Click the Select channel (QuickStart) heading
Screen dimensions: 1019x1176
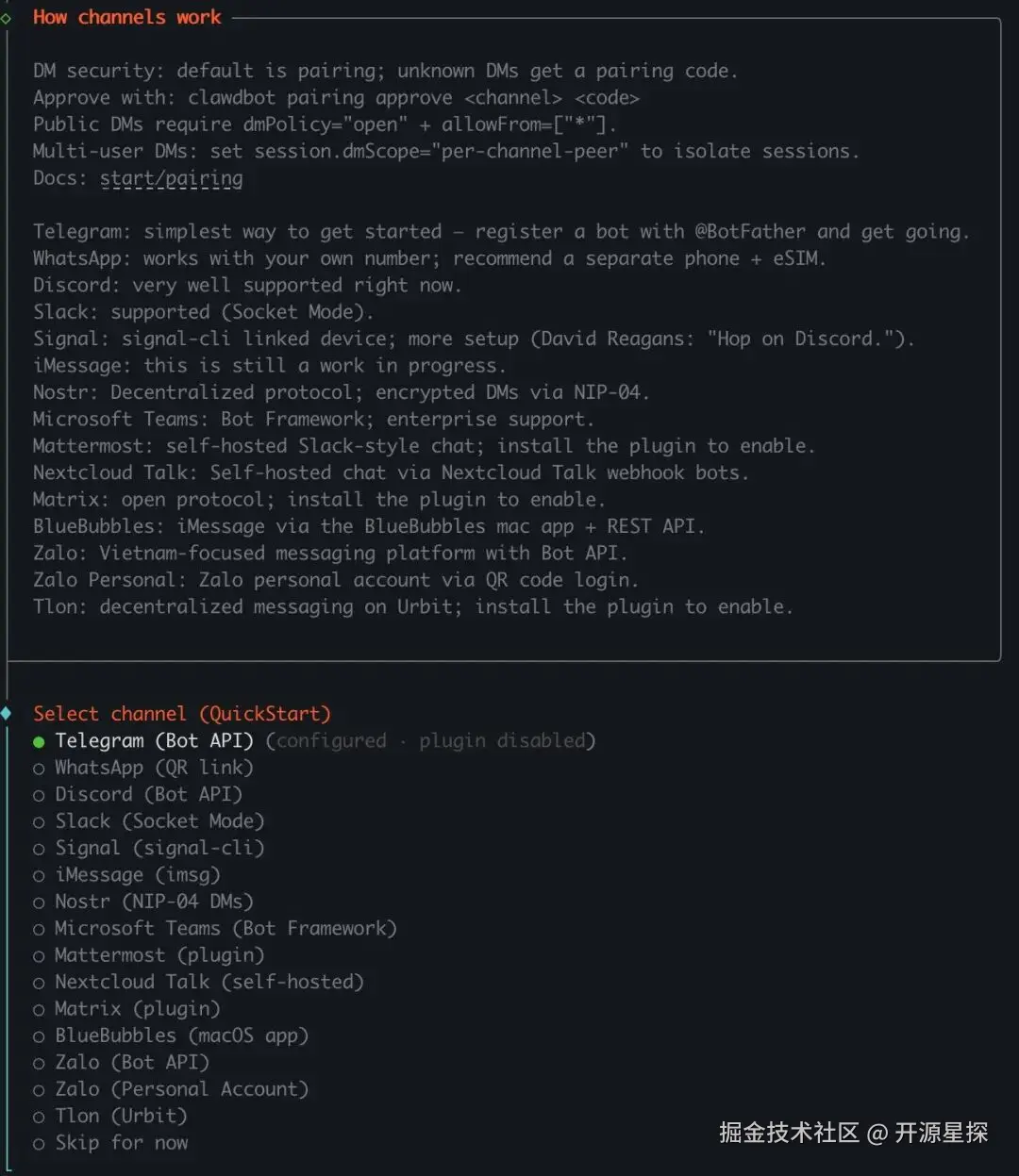[x=182, y=714]
